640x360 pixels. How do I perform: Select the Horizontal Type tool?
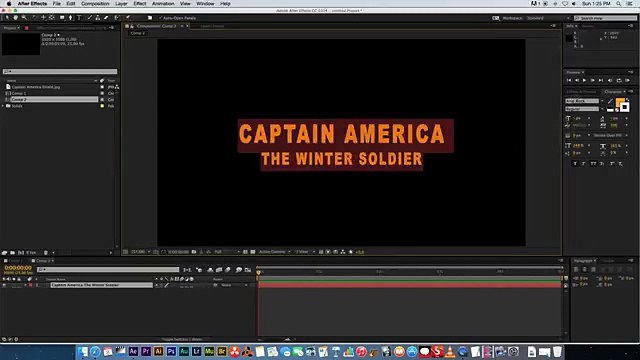(x=79, y=18)
